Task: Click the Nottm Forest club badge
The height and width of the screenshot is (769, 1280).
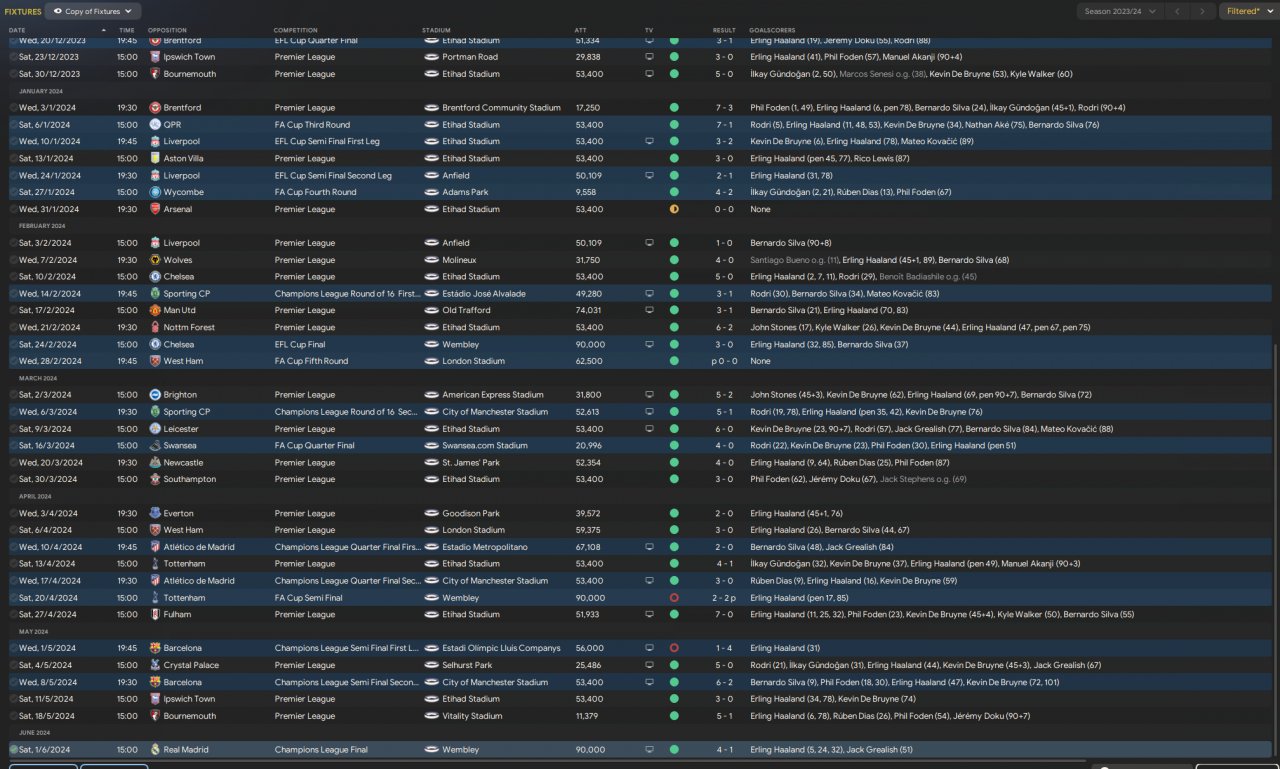Action: coord(155,327)
